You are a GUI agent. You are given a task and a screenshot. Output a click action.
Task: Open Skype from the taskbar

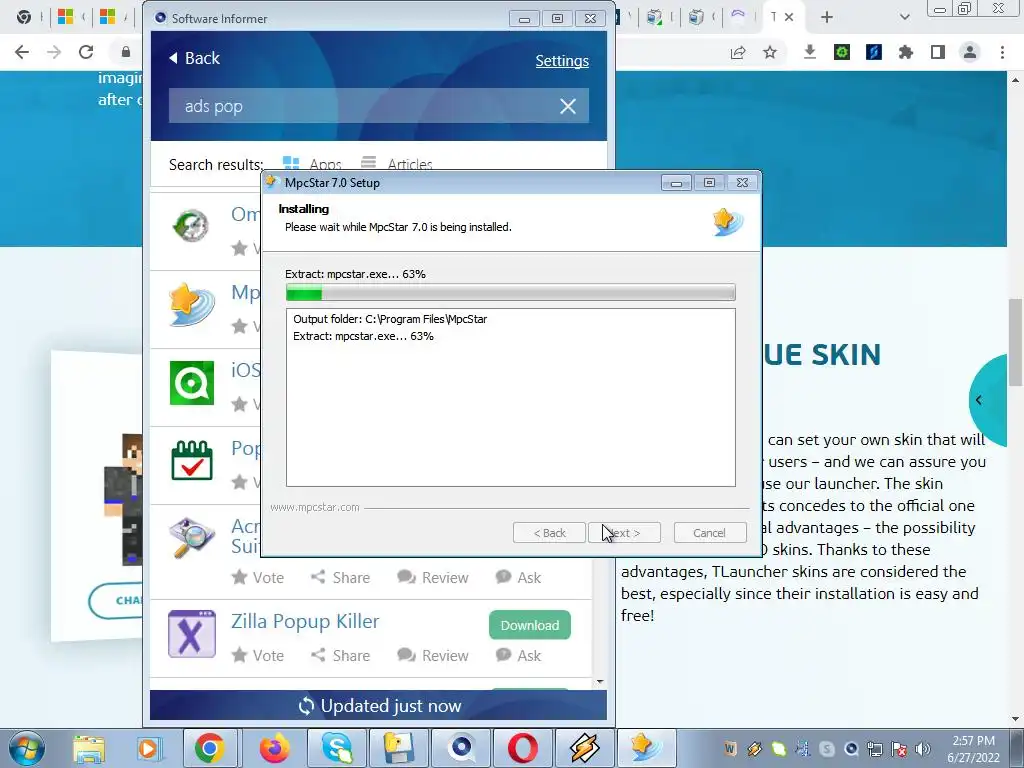[337, 748]
